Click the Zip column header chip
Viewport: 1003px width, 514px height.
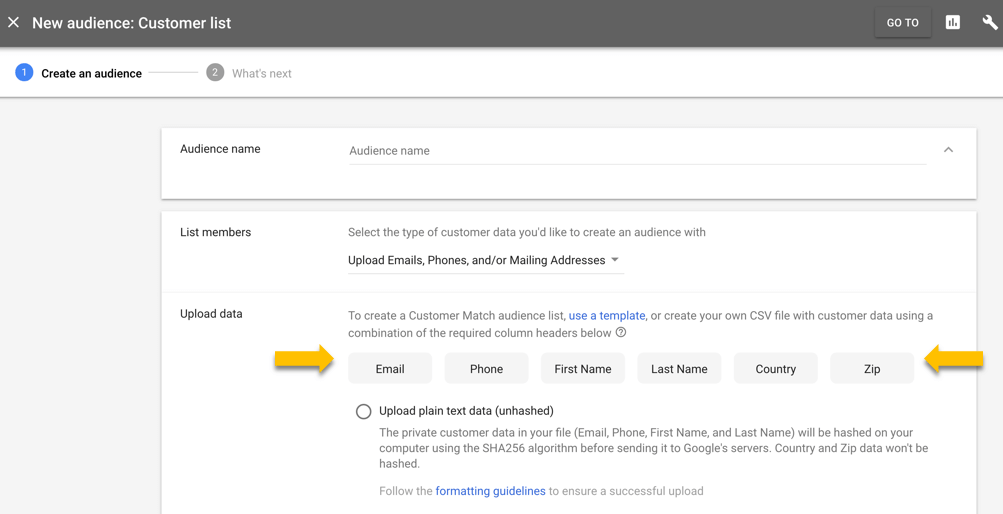[872, 369]
